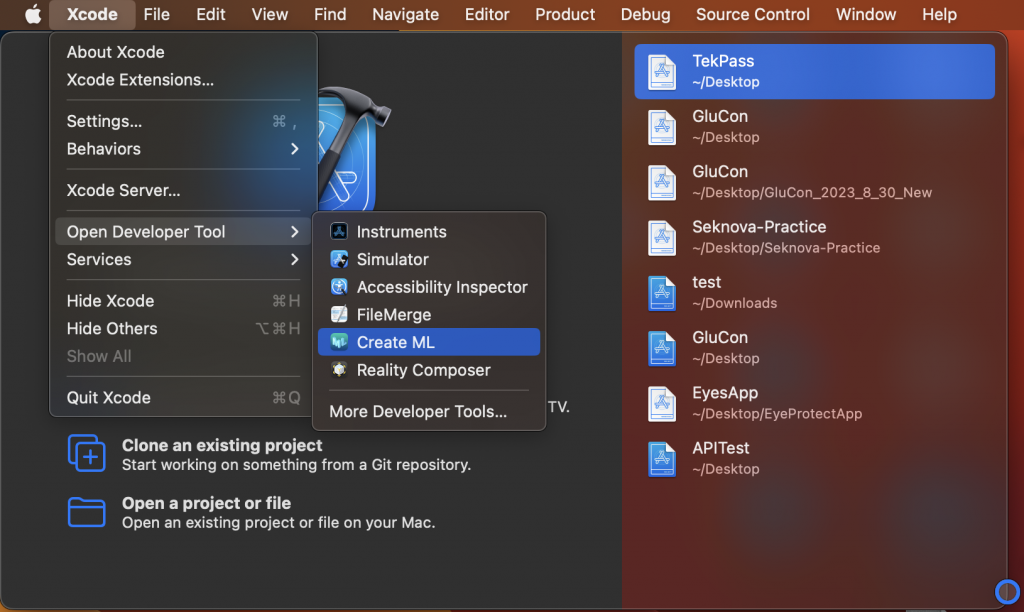The image size is (1024, 612).
Task: Select GluCon ~/Desktop/GluCon_2023_8_30_New project
Action: point(814,182)
